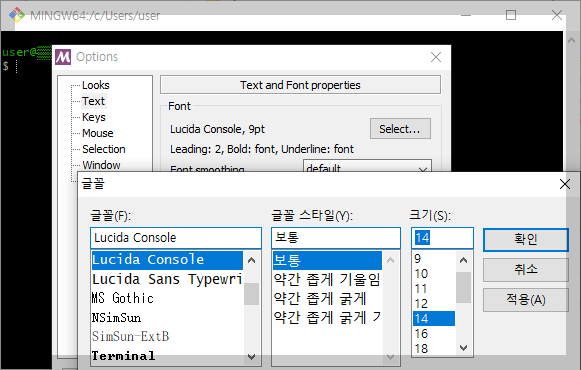Click the Text and Font properties header
This screenshot has height=370, width=581.
(300, 85)
